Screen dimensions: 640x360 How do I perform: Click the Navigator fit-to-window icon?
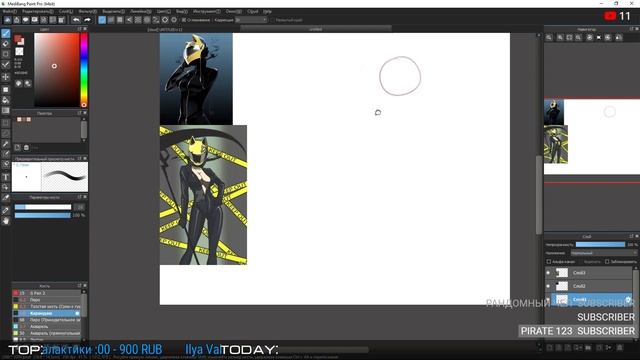click(569, 38)
